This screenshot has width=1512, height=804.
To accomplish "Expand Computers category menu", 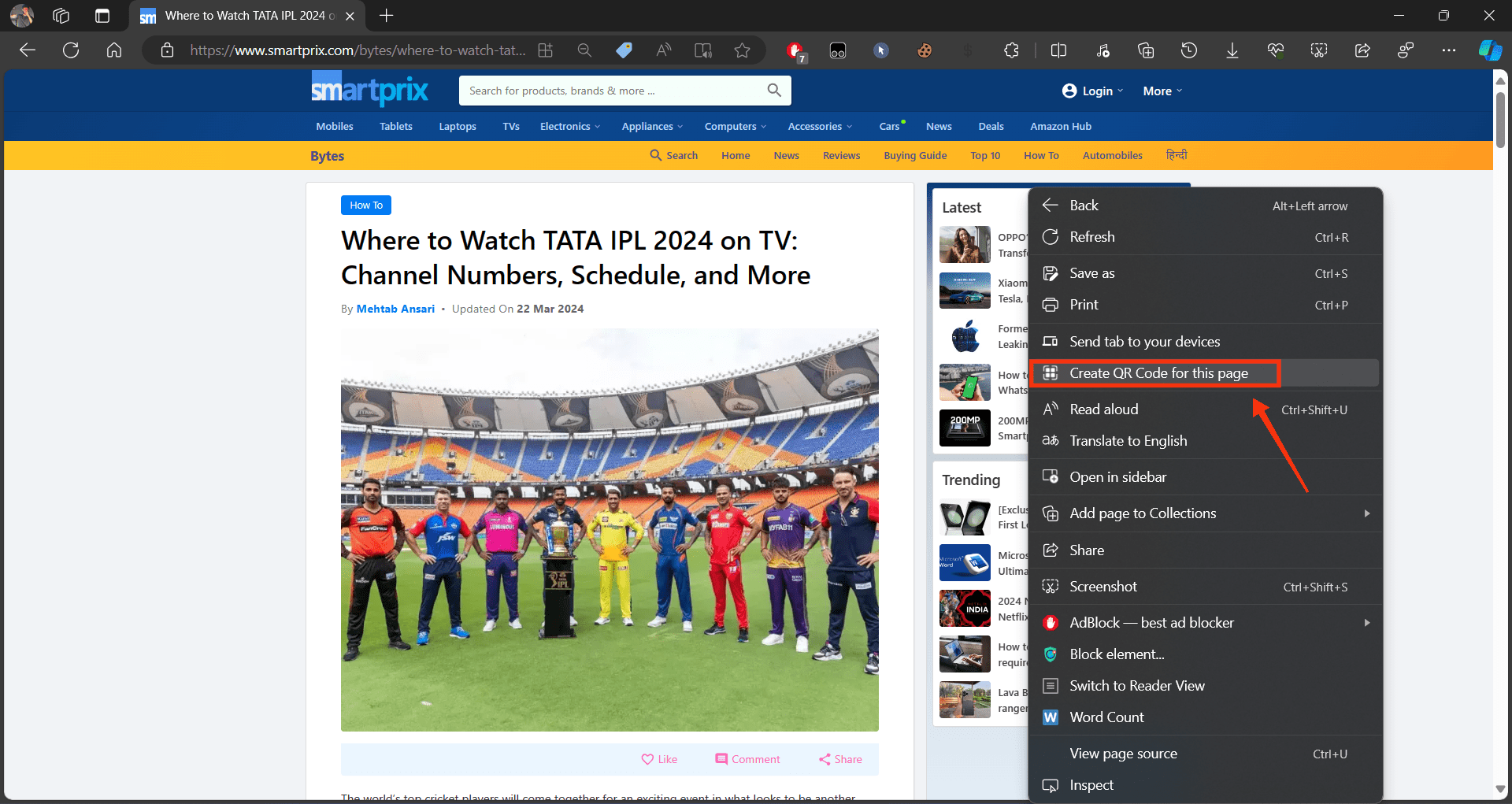I will [735, 126].
